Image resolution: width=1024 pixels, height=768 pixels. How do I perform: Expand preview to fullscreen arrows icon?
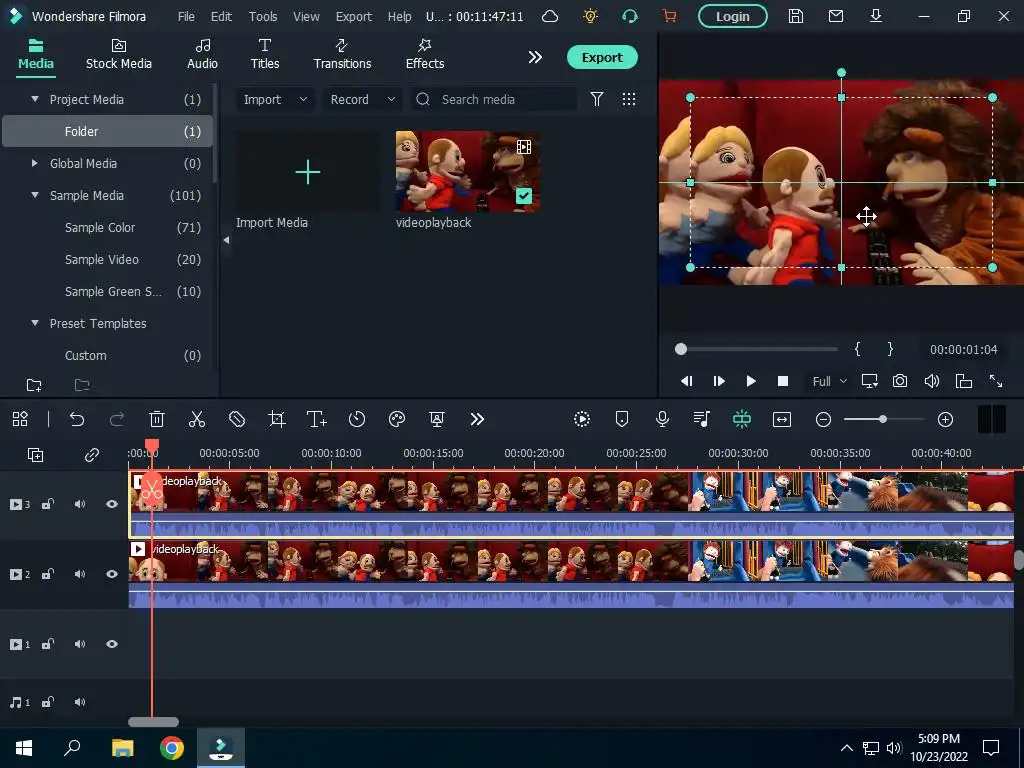(x=996, y=381)
